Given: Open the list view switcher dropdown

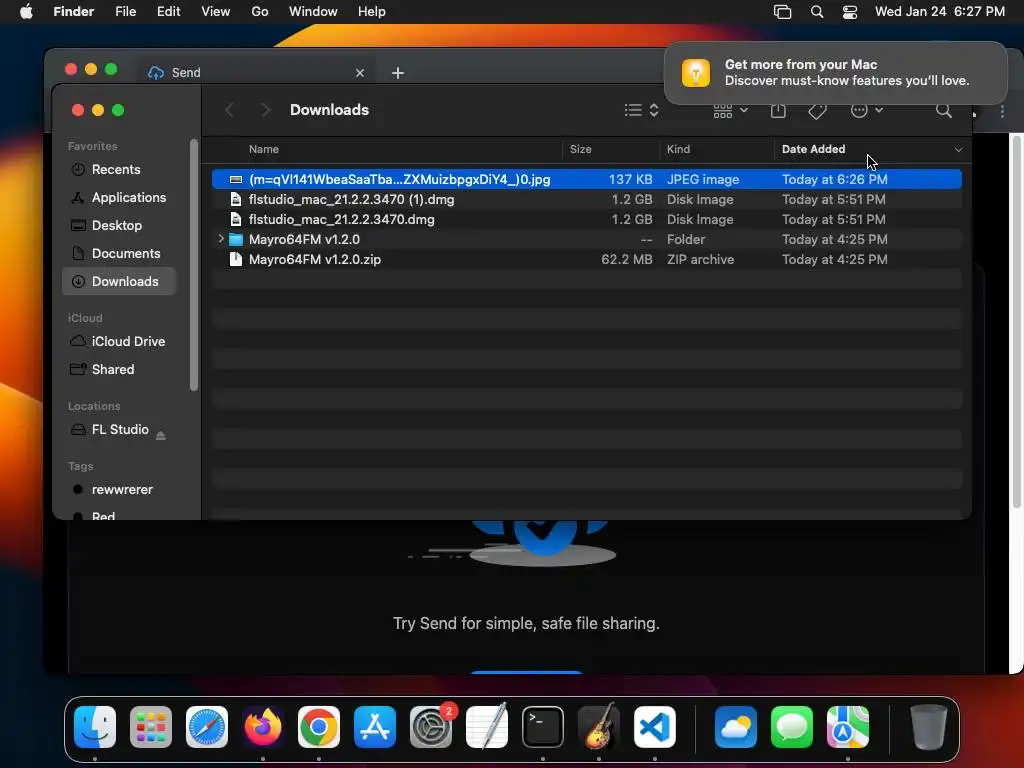Looking at the screenshot, I should [641, 110].
